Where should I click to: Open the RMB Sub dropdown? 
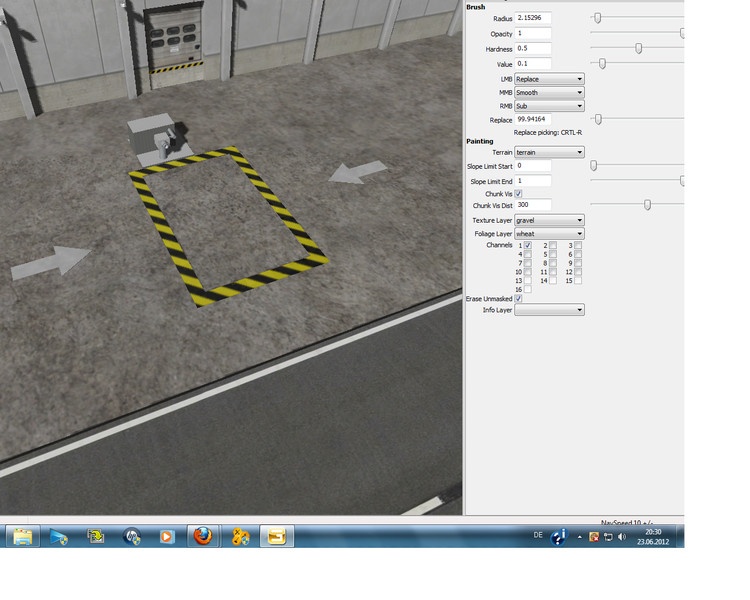pyautogui.click(x=549, y=106)
